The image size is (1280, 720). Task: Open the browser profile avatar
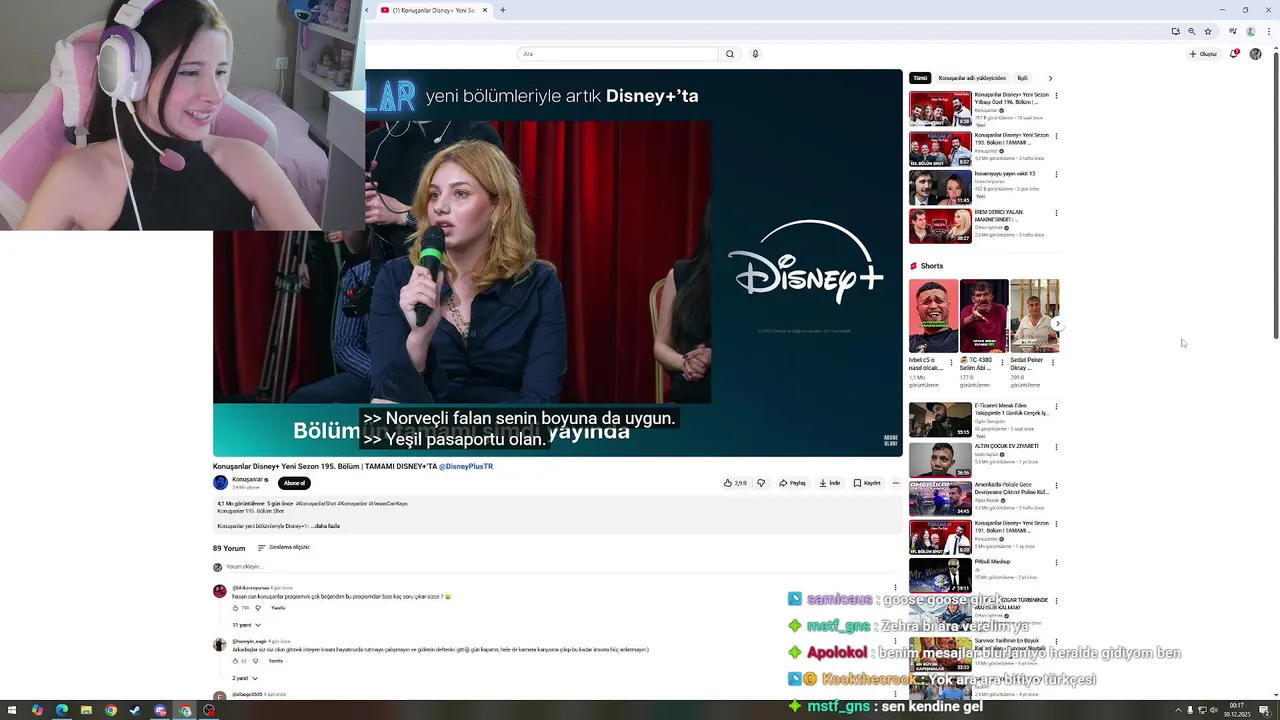(x=1250, y=31)
